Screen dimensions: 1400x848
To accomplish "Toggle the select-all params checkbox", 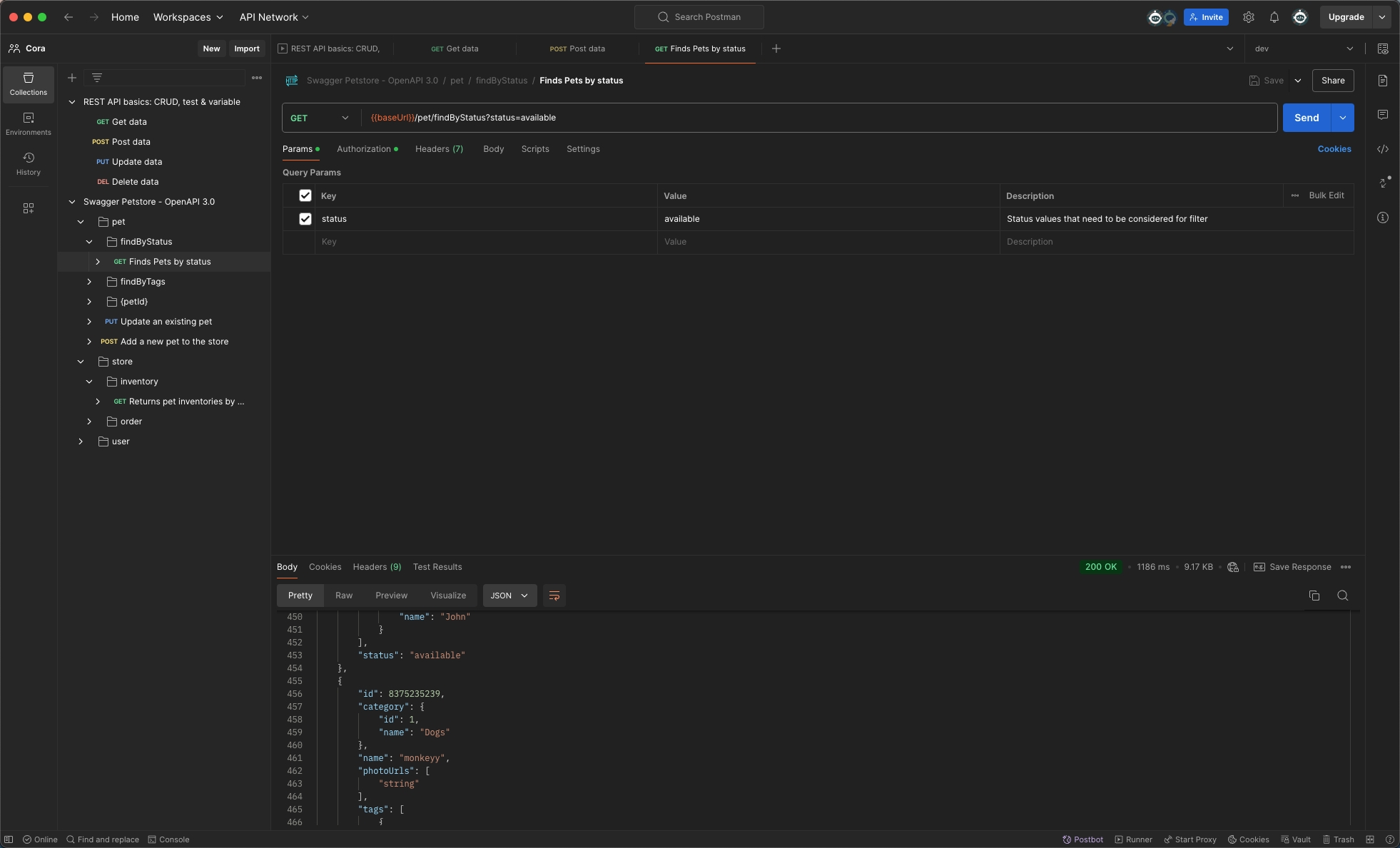I will click(305, 195).
